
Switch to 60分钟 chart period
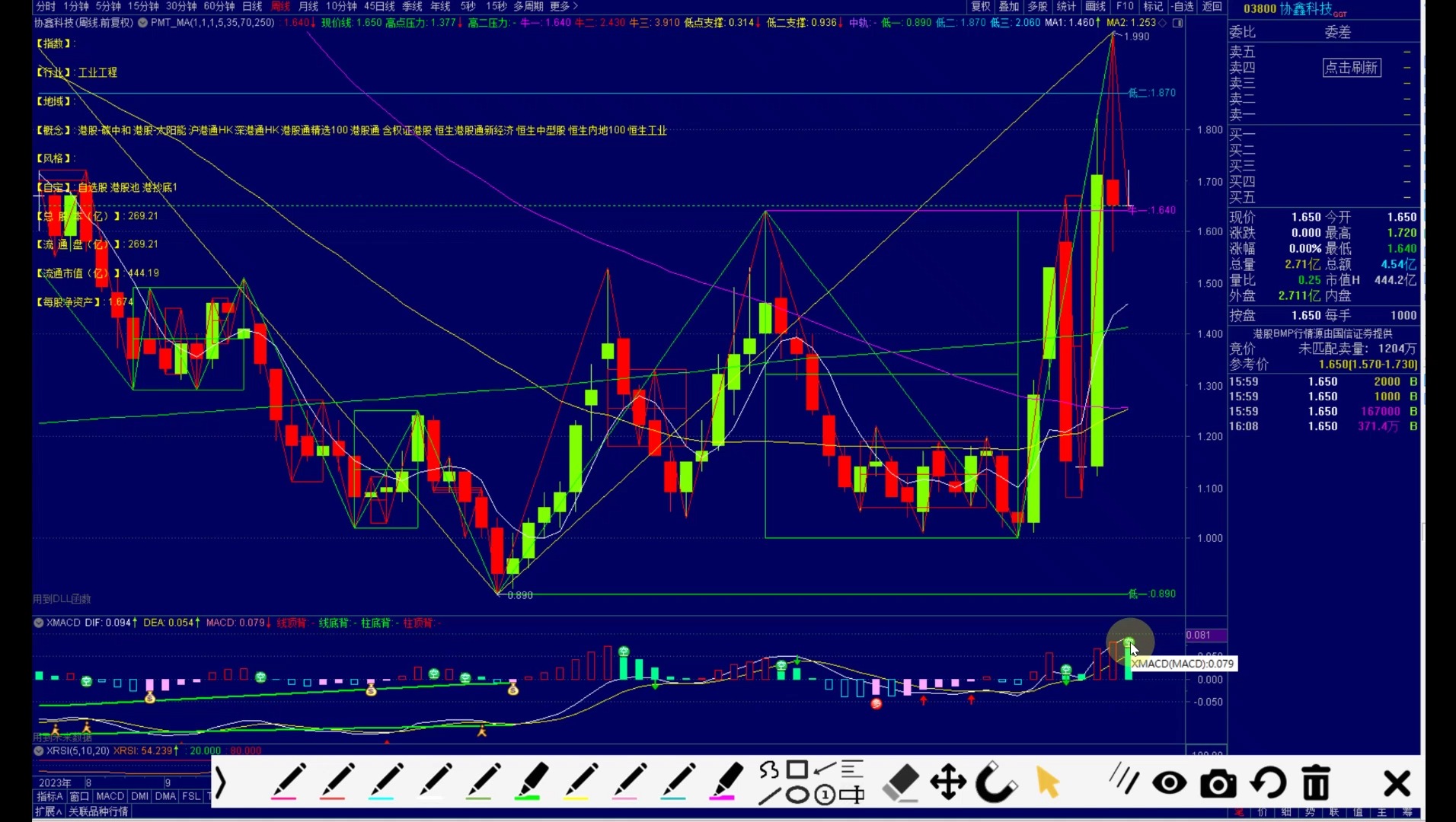(x=219, y=6)
